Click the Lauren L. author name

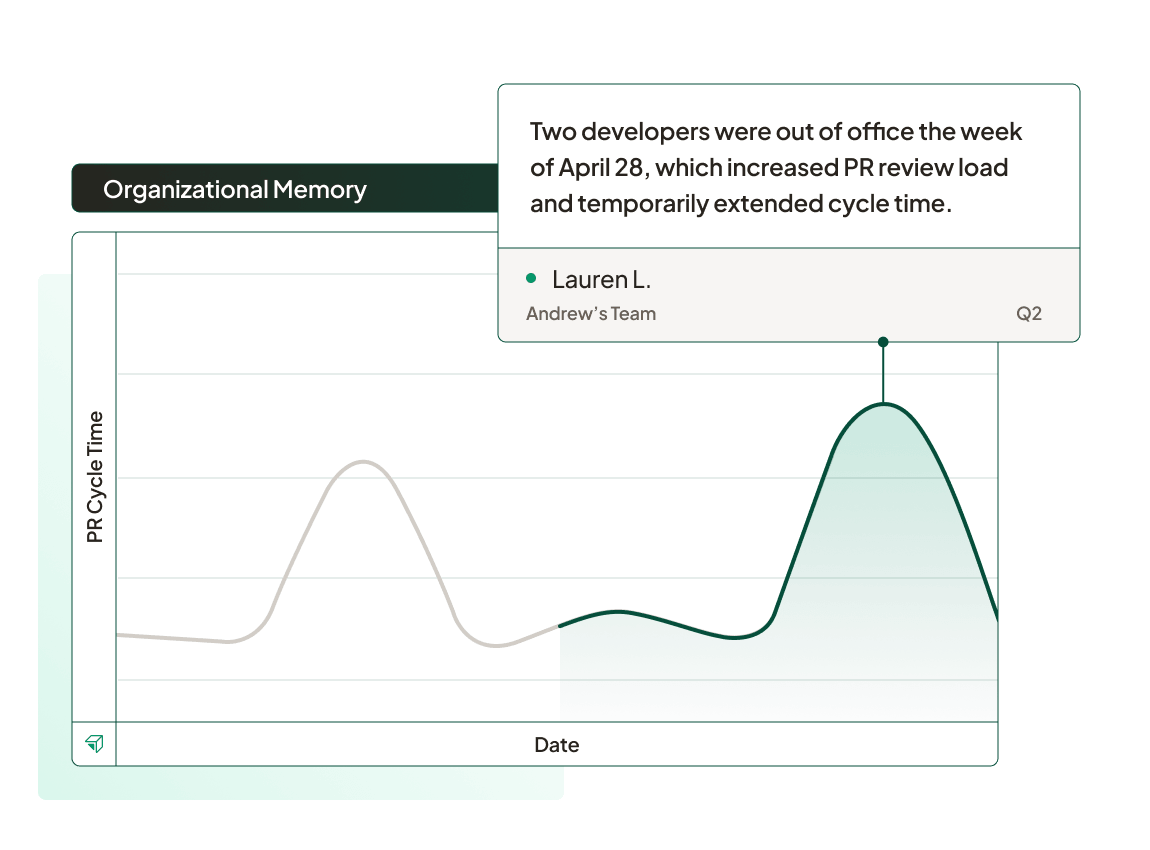(x=600, y=279)
